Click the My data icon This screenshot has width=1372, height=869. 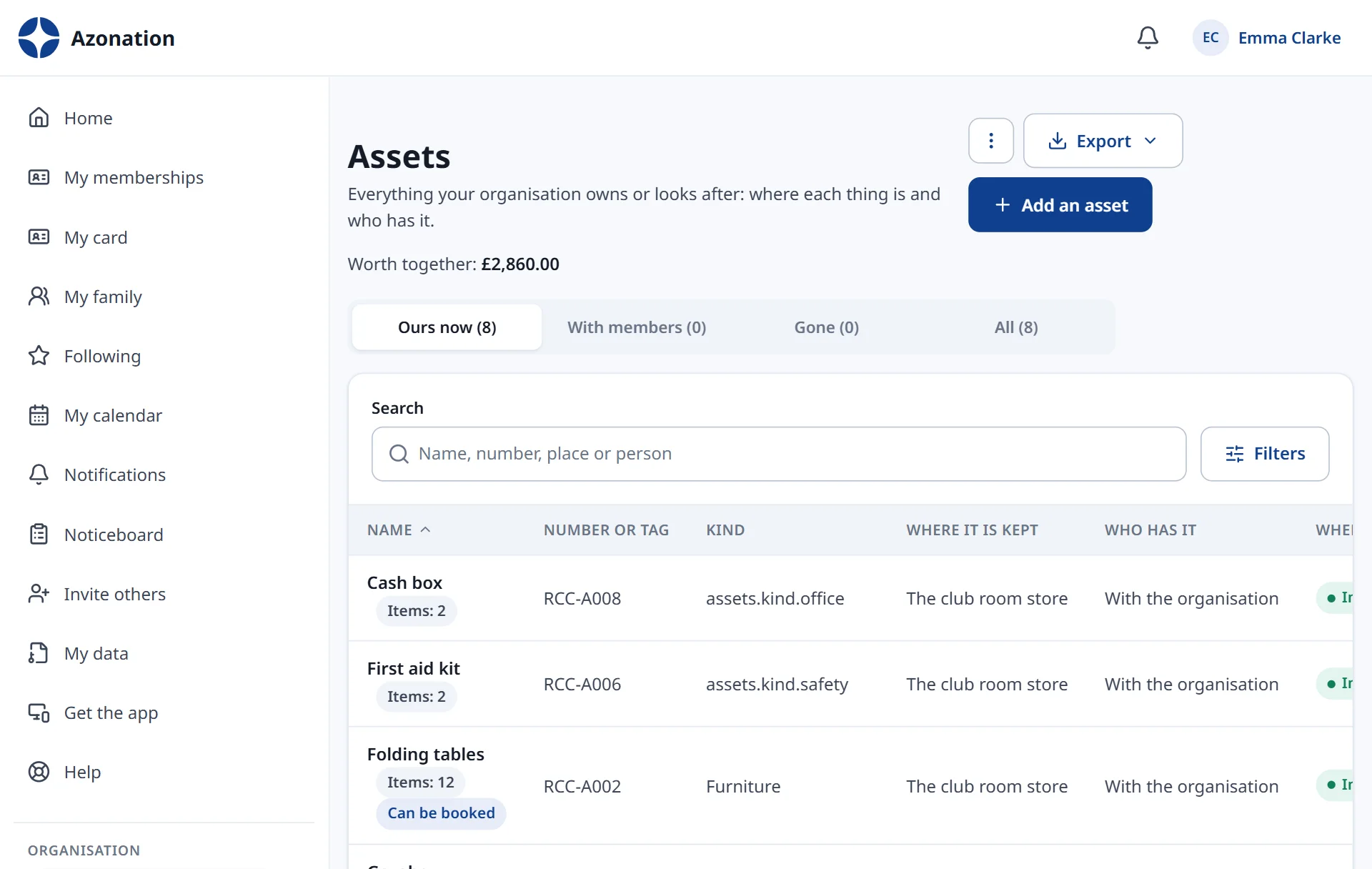pyautogui.click(x=39, y=653)
